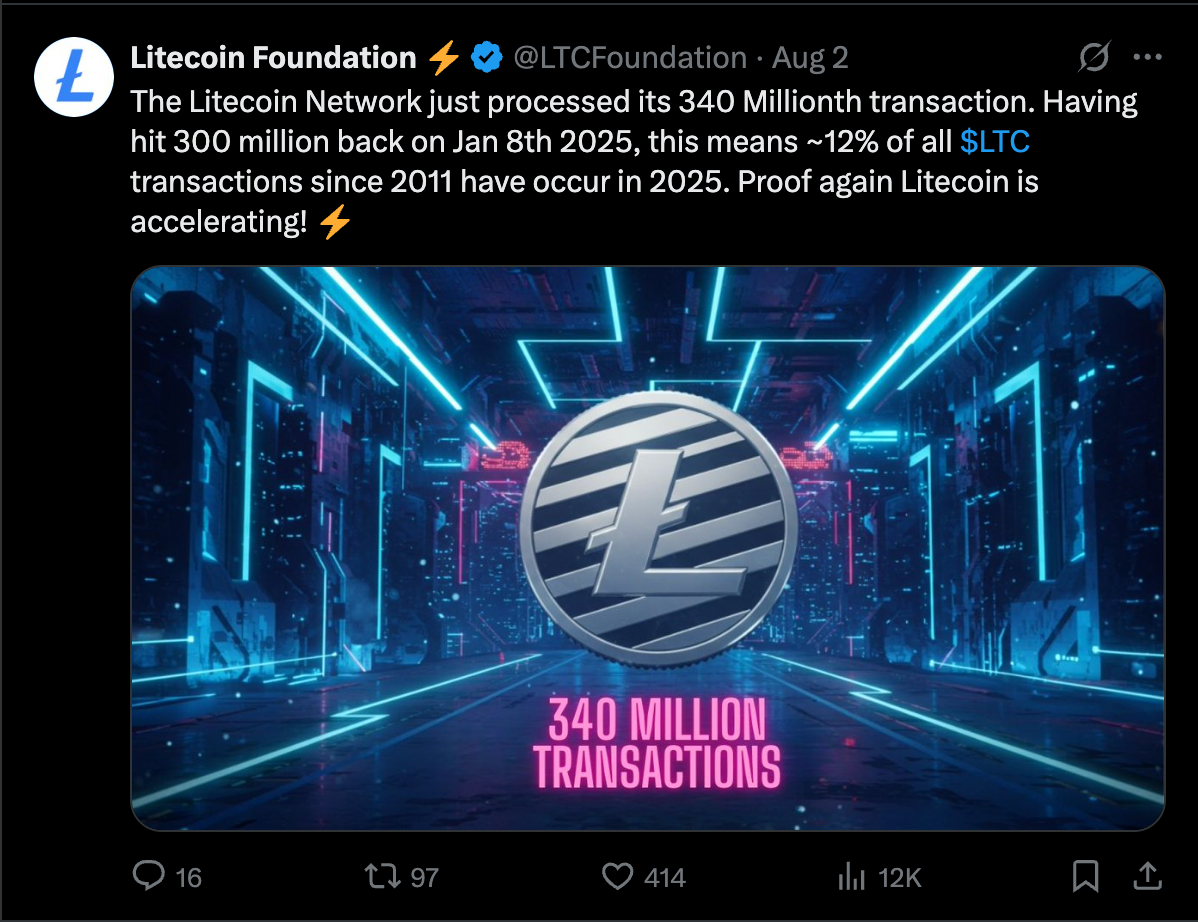The width and height of the screenshot is (1198, 922).
Task: Click the repost icon
Action: pos(383,877)
